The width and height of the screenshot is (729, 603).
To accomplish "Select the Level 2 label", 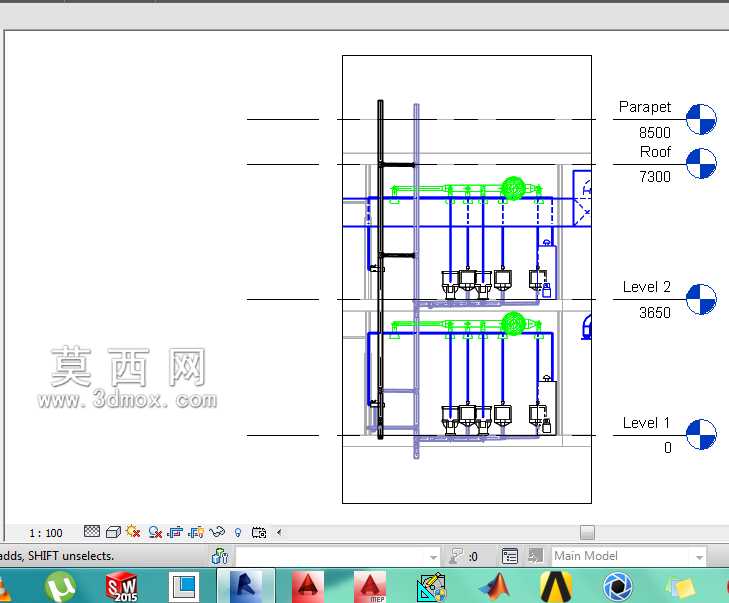I will click(x=647, y=287).
